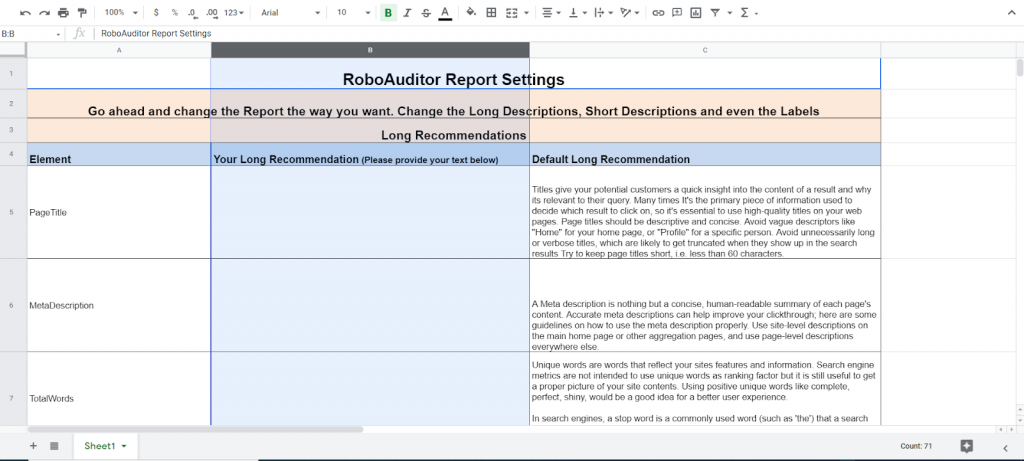Click Your Long Recommendation header cell
The height and width of the screenshot is (461, 1024).
370,155
